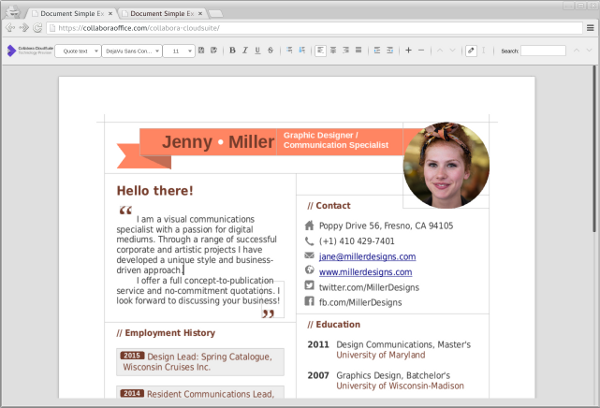Enable align left
The width and height of the screenshot is (600, 408).
click(321, 50)
